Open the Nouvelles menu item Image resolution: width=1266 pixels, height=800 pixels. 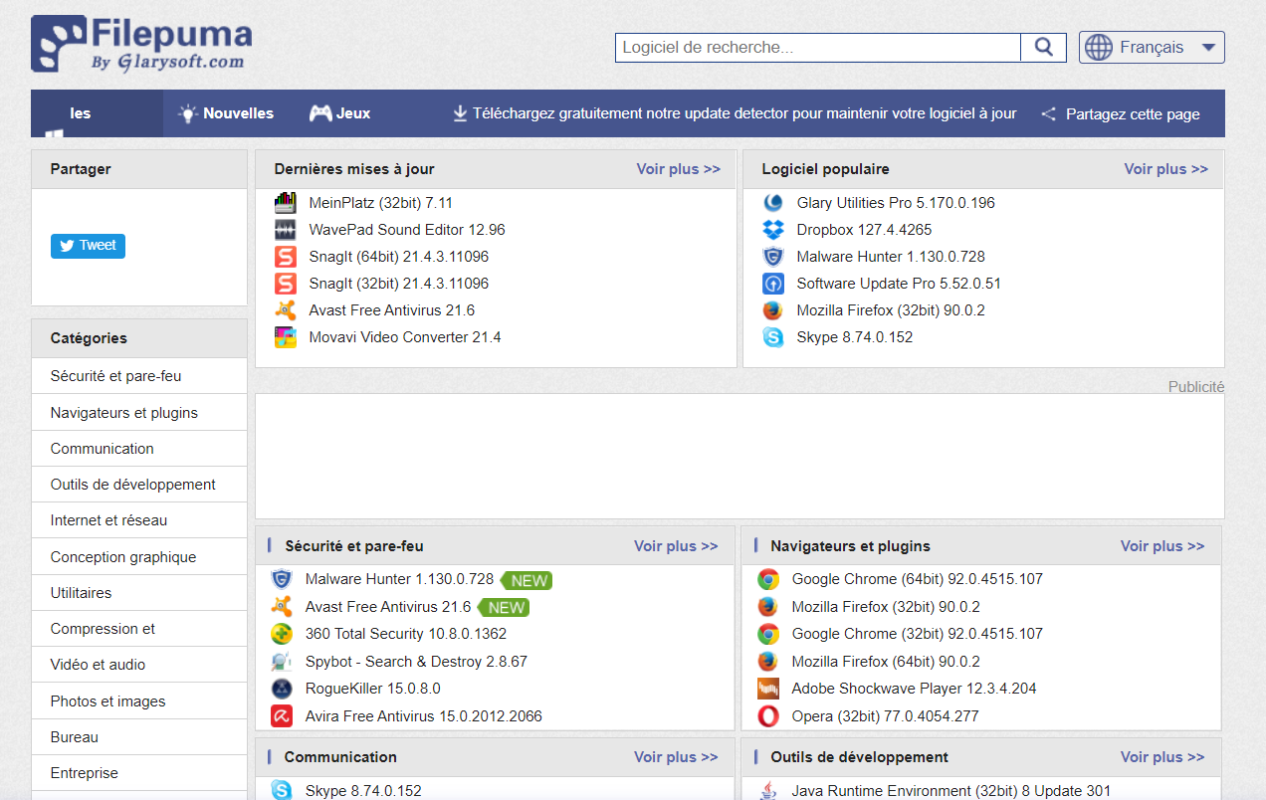tap(226, 113)
